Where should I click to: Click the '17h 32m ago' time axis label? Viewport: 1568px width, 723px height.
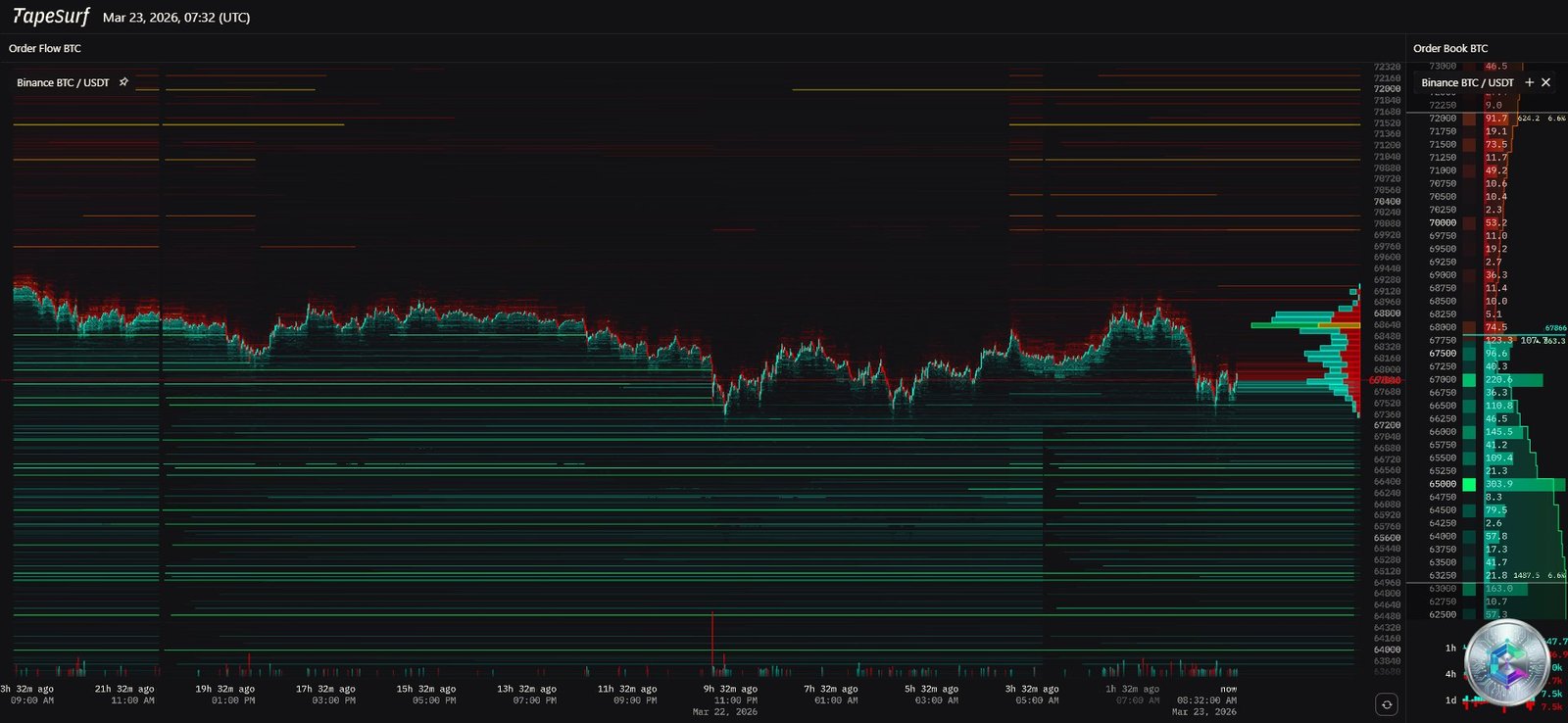[x=325, y=689]
